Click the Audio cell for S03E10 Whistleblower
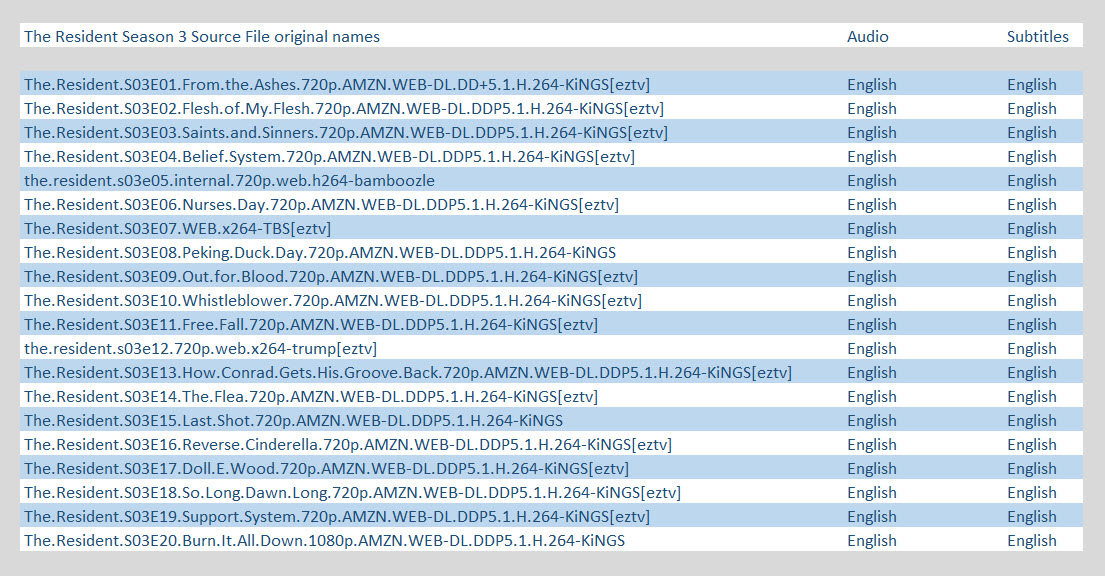Screen dimensions: 1105x576 click(872, 300)
